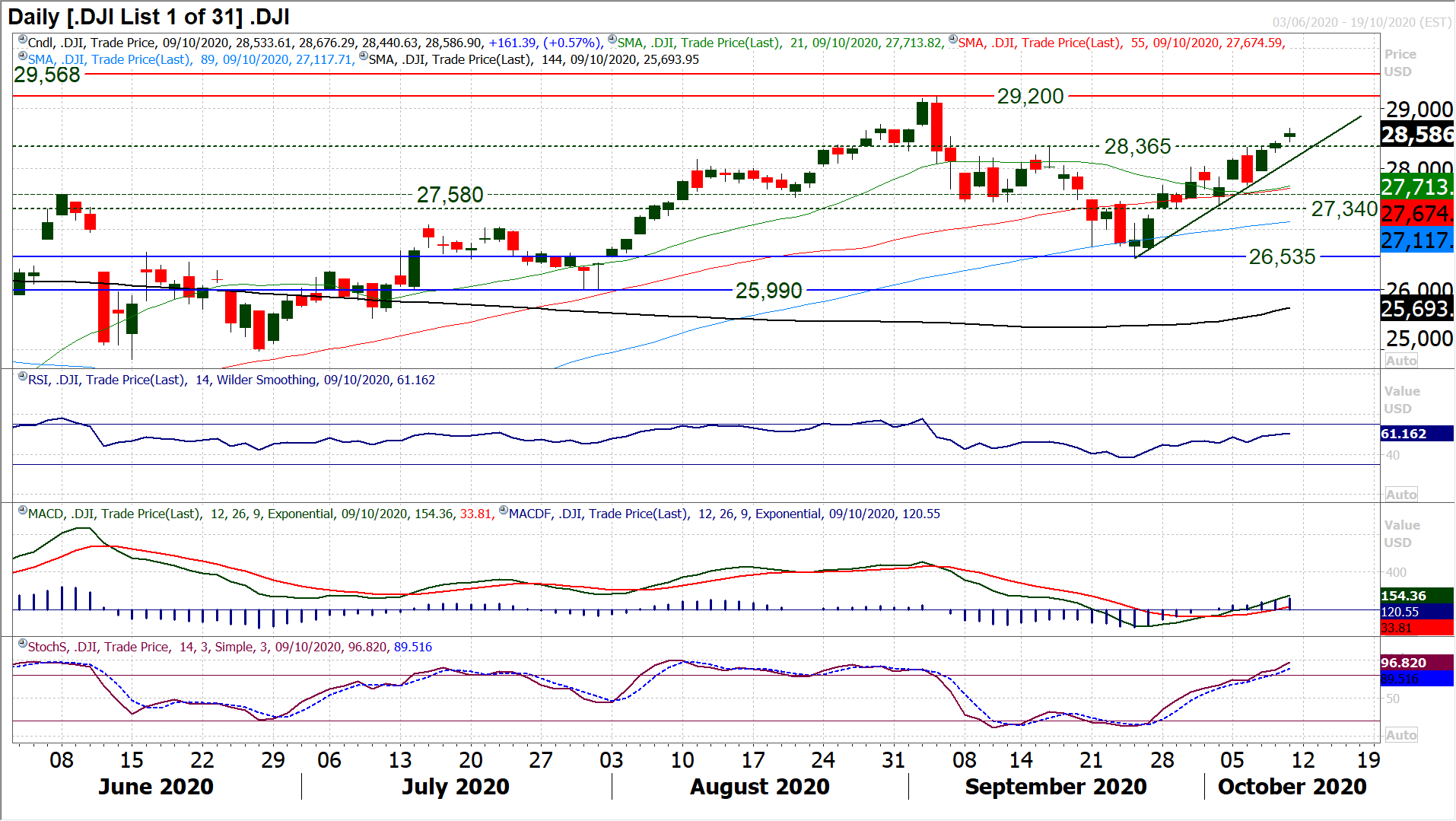Image resolution: width=1456 pixels, height=821 pixels.
Task: Click the 25,000 price axis label
Action: tap(1419, 339)
